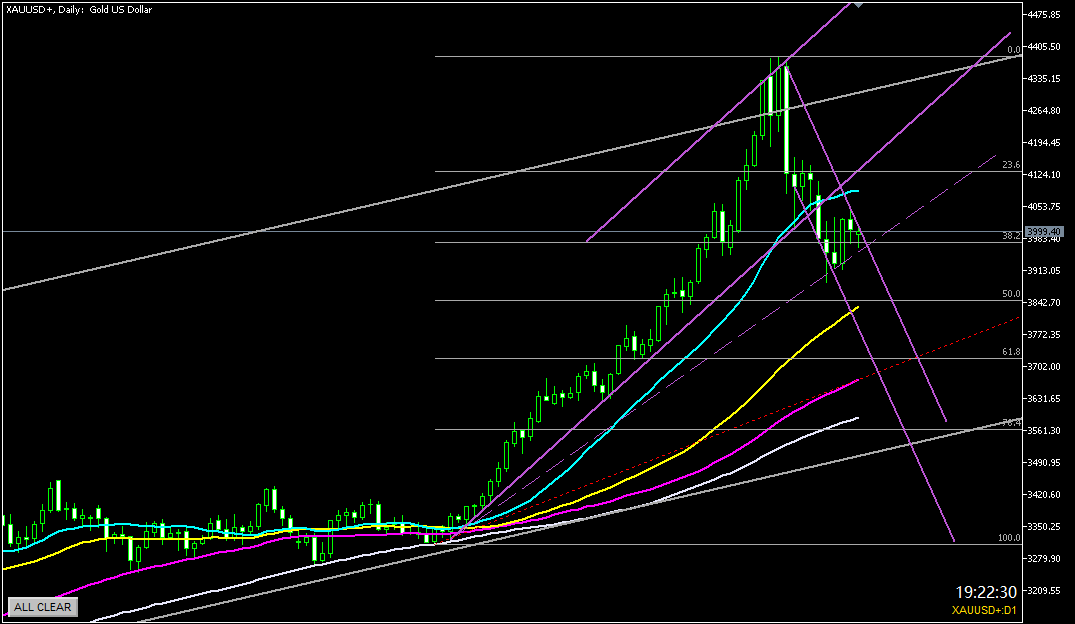
Task: Click the 4124.10 price scale value
Action: pos(1043,175)
